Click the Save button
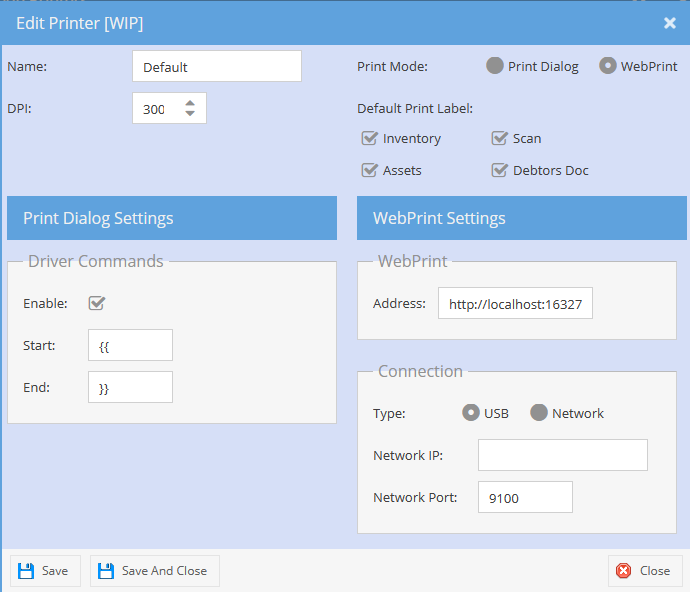This screenshot has width=690, height=592. (x=45, y=571)
